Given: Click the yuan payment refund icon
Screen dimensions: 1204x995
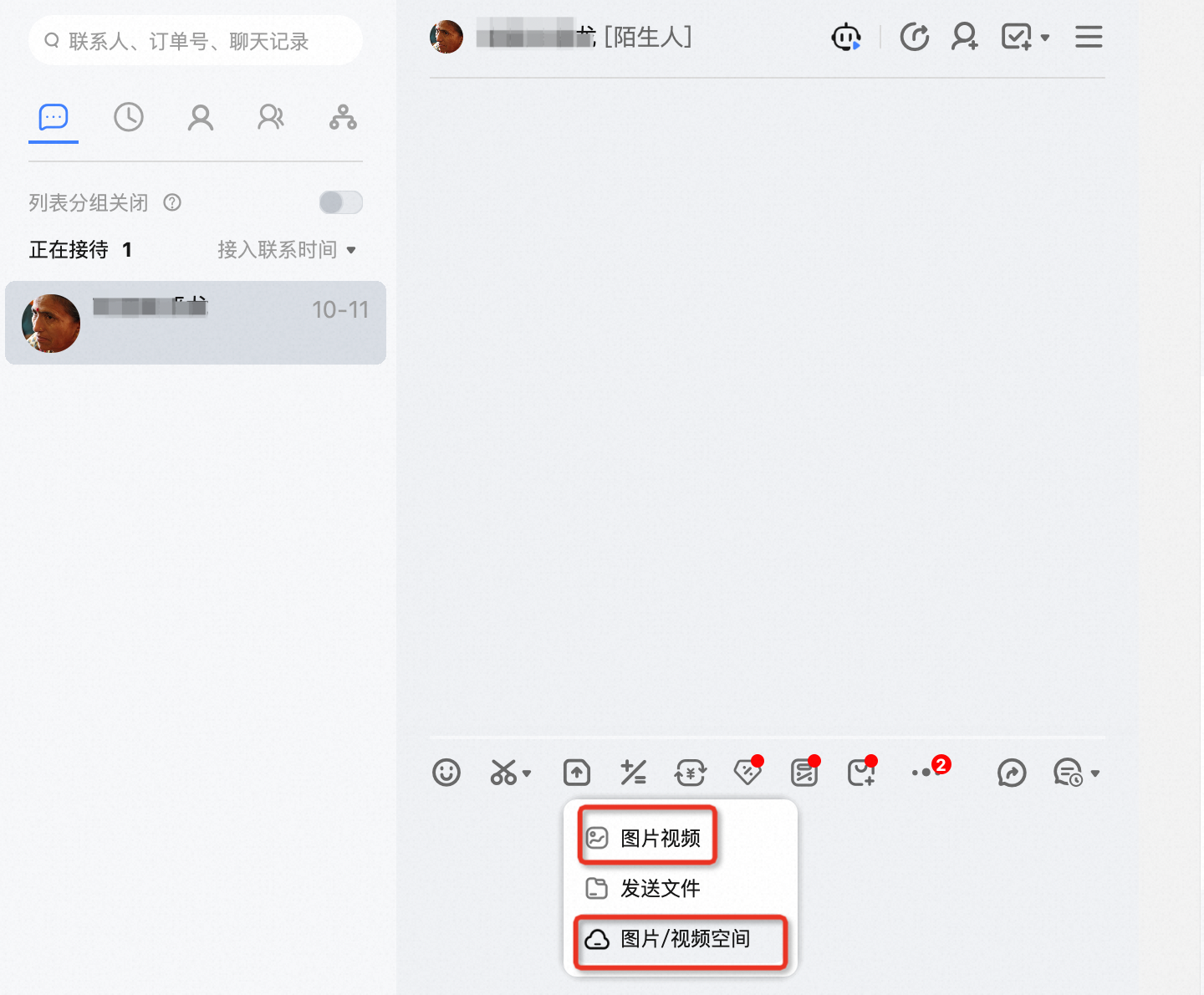Looking at the screenshot, I should pos(691,773).
